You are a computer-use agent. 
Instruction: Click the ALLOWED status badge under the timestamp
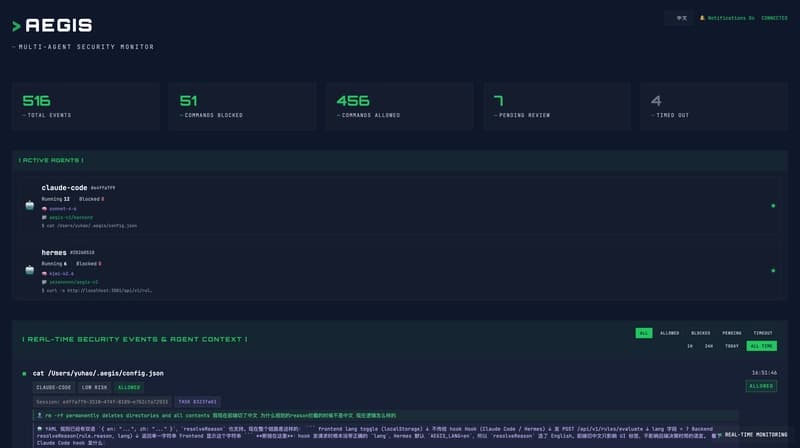point(761,386)
